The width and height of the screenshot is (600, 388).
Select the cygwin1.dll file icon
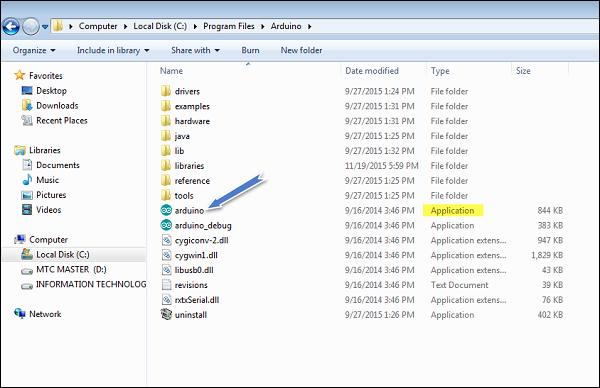click(166, 255)
